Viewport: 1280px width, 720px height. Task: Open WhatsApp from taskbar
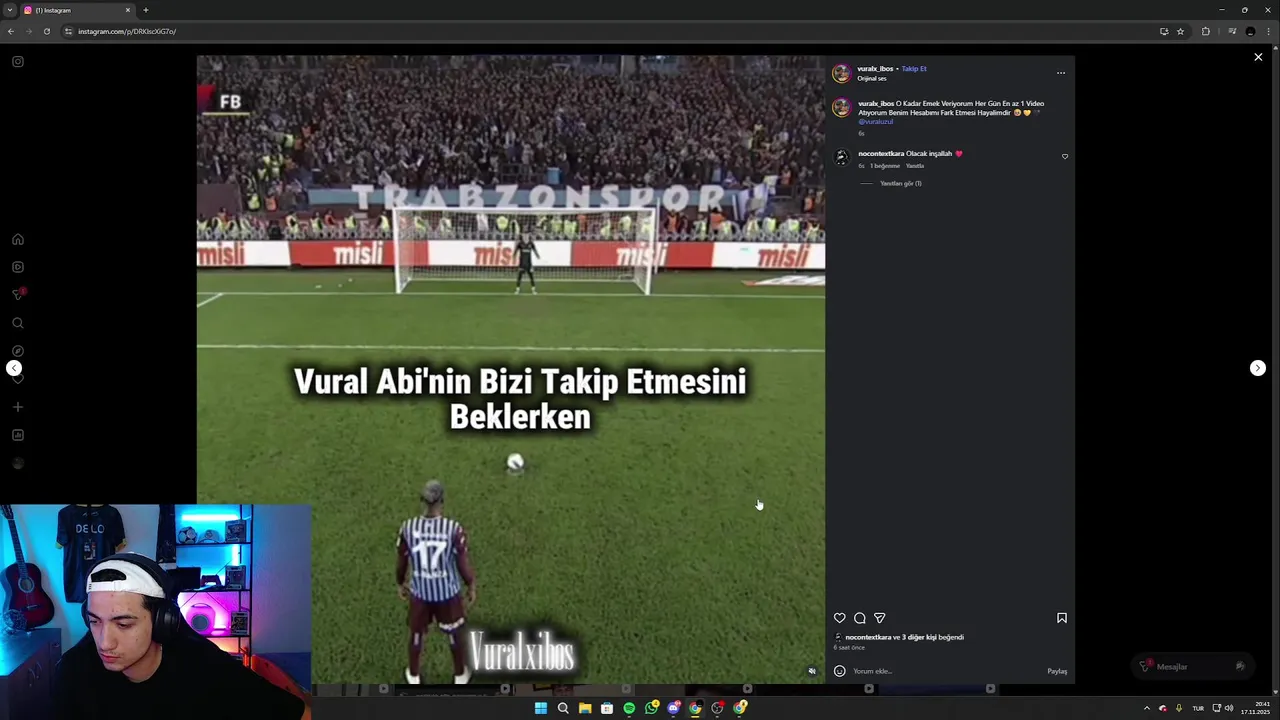point(651,708)
